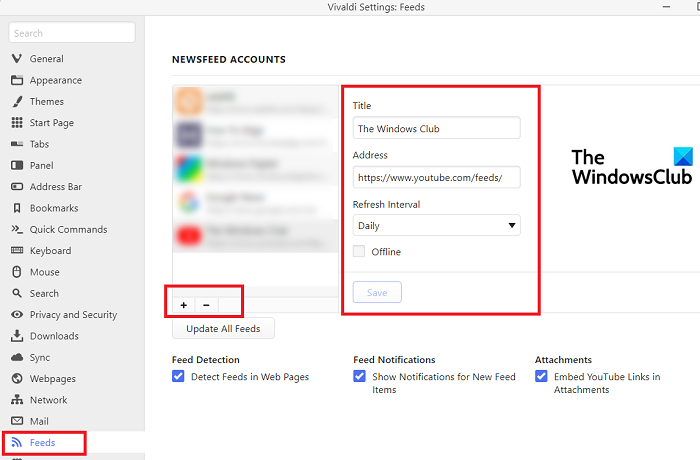Select the Keyboard settings label

click(50, 251)
